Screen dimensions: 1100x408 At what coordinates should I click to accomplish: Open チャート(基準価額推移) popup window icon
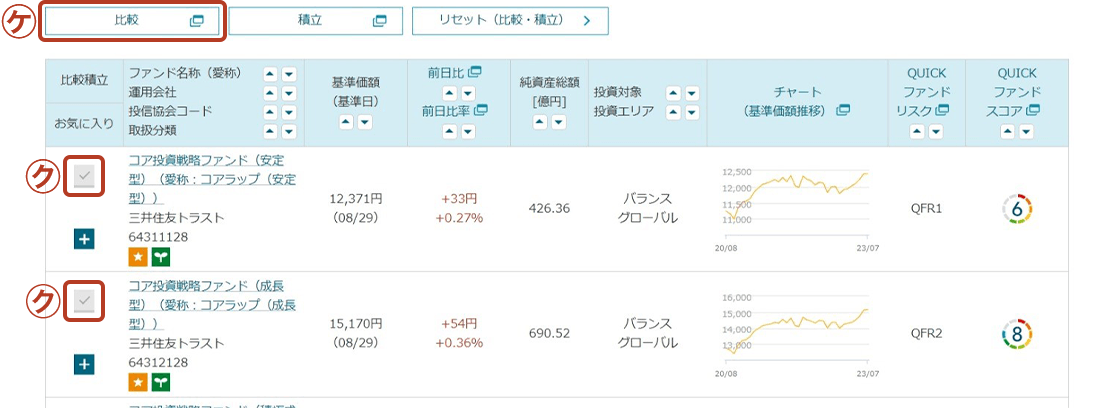click(843, 110)
